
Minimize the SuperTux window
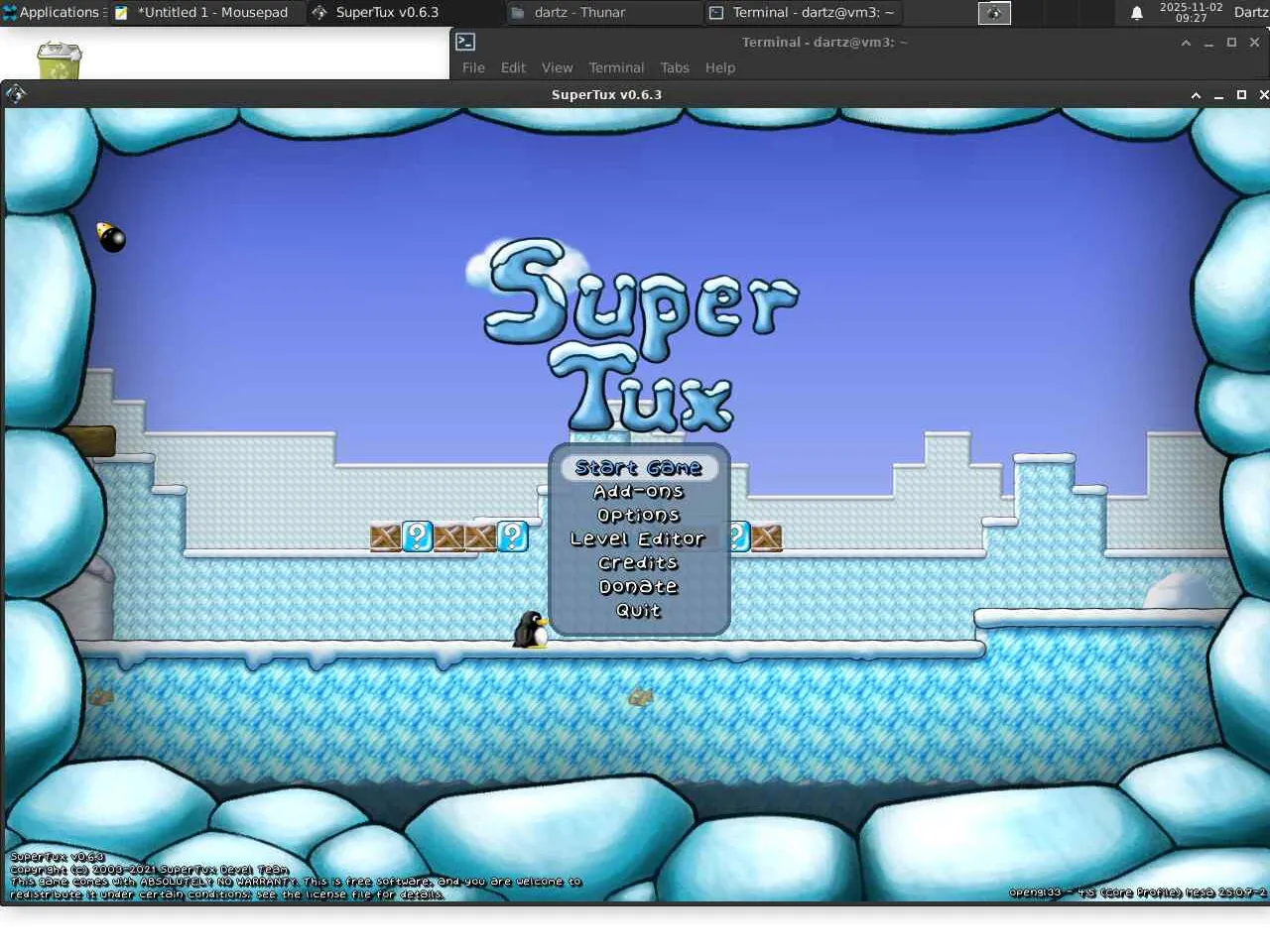pos(1218,95)
